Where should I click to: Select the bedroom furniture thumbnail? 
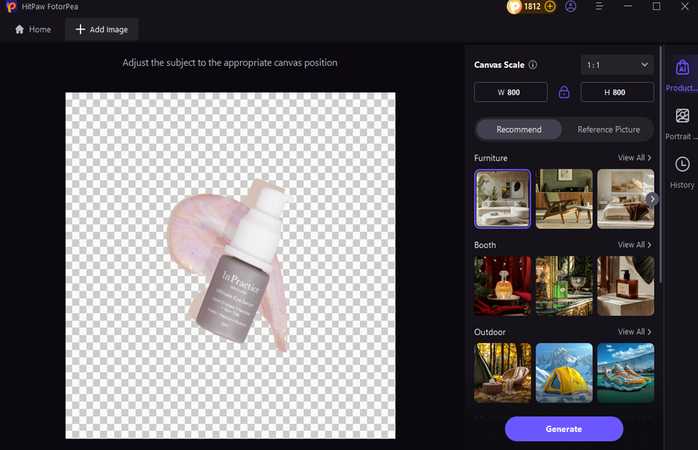point(625,199)
